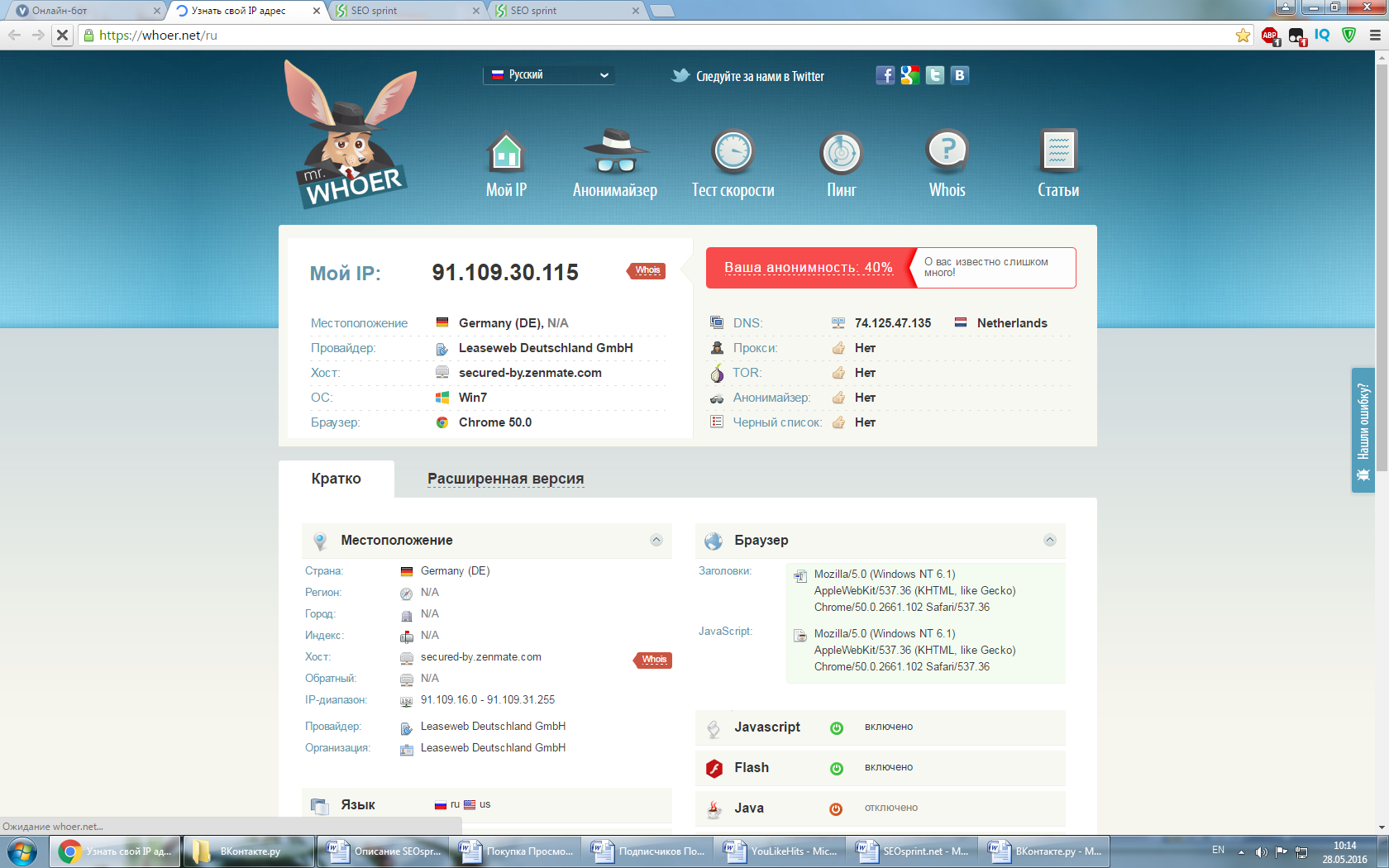
Task: Open the Статьи document icon
Action: (1058, 151)
